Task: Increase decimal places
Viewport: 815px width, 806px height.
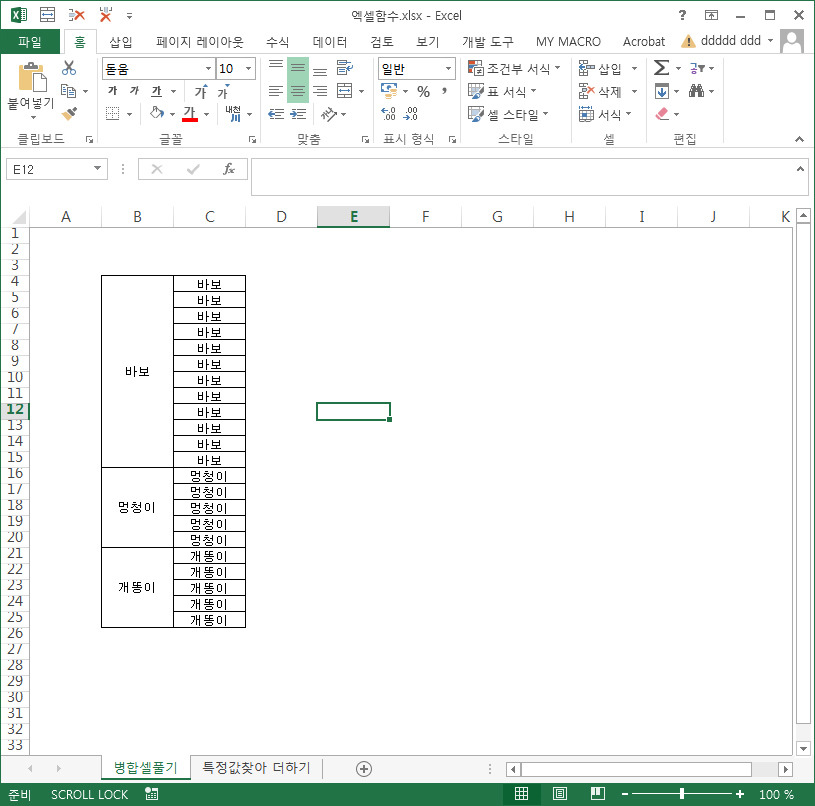Action: (x=388, y=114)
